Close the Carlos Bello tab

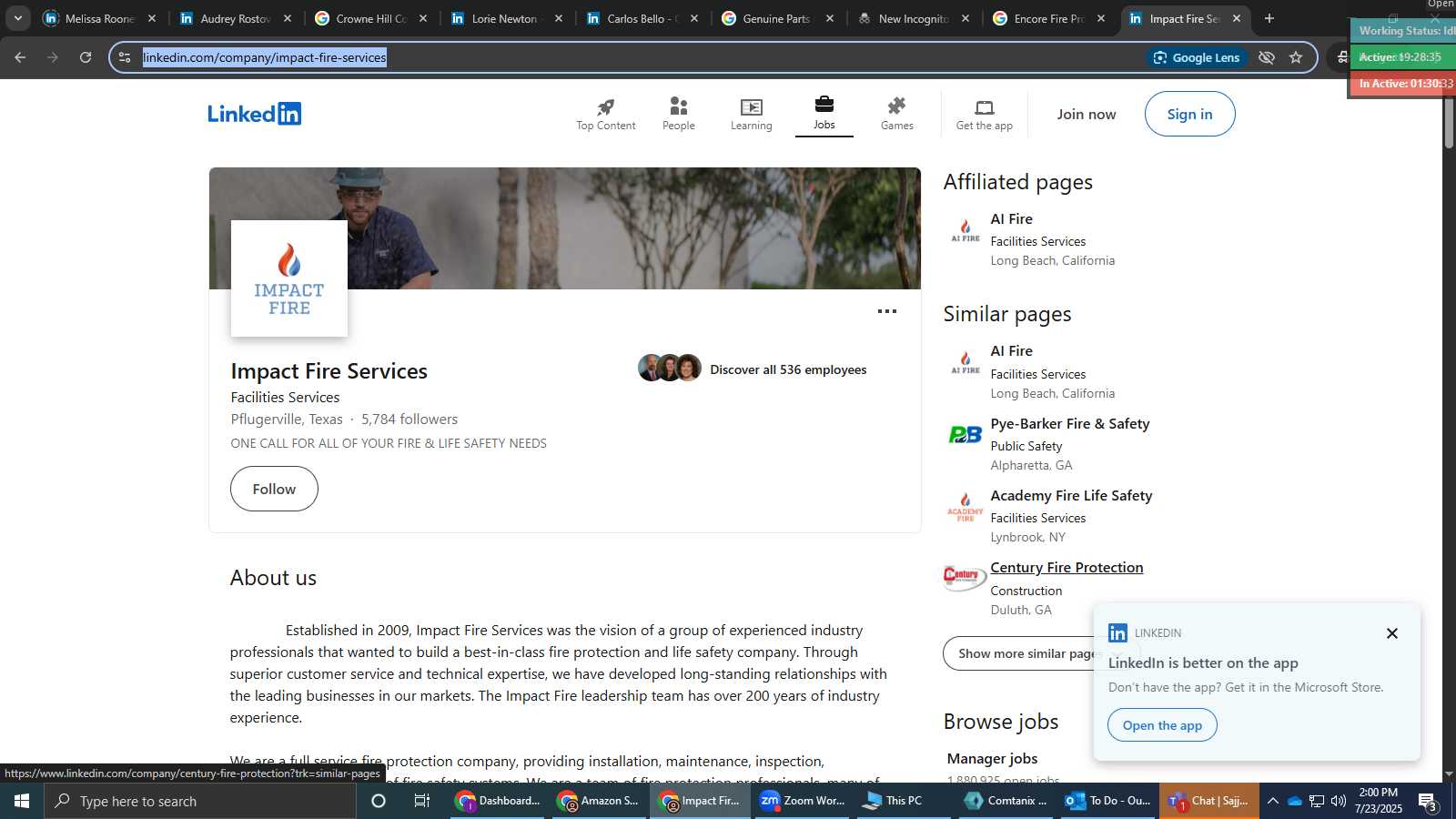[x=694, y=18]
